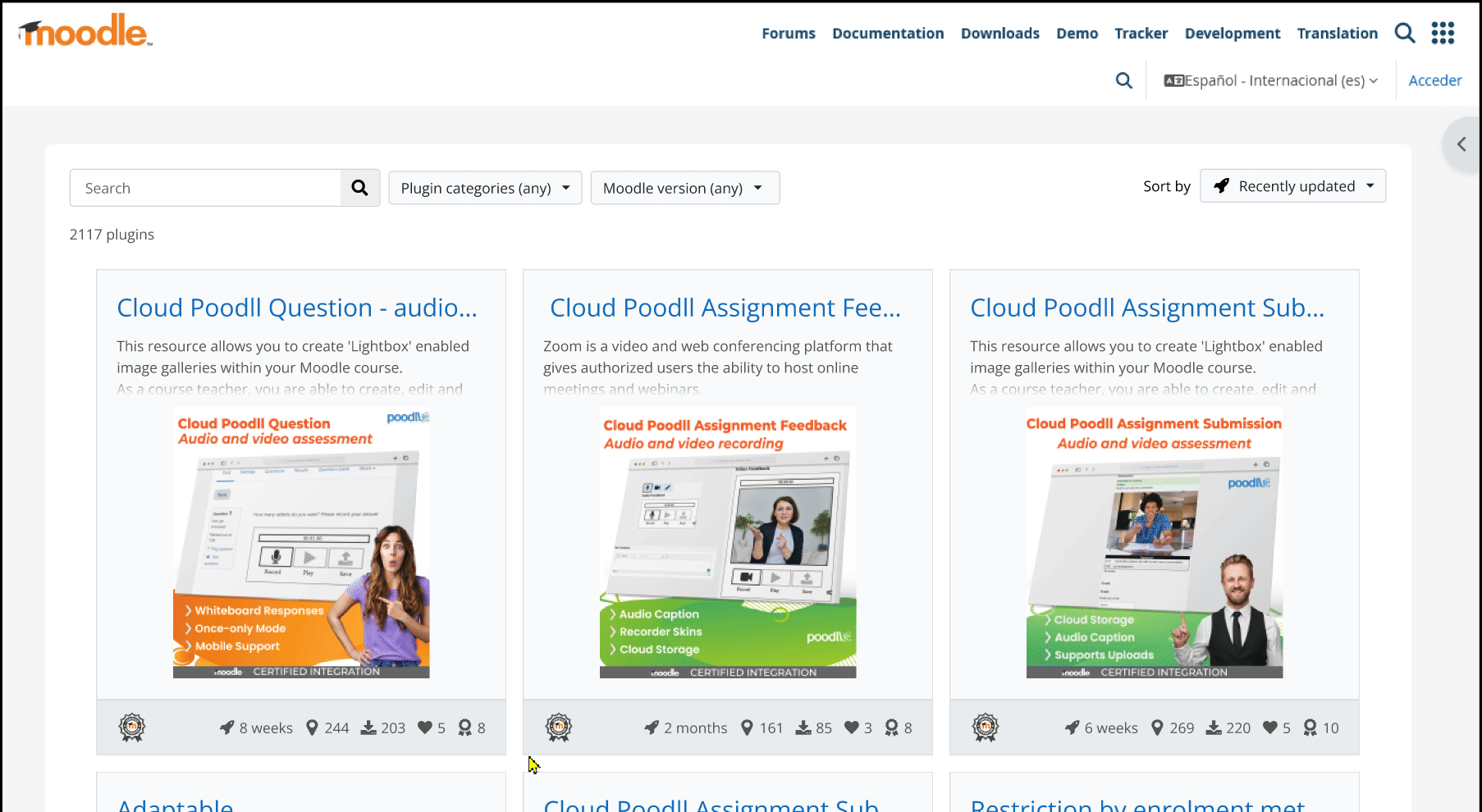Open Moodle version (any) dropdown
Image resolution: width=1482 pixels, height=812 pixels.
(x=685, y=188)
